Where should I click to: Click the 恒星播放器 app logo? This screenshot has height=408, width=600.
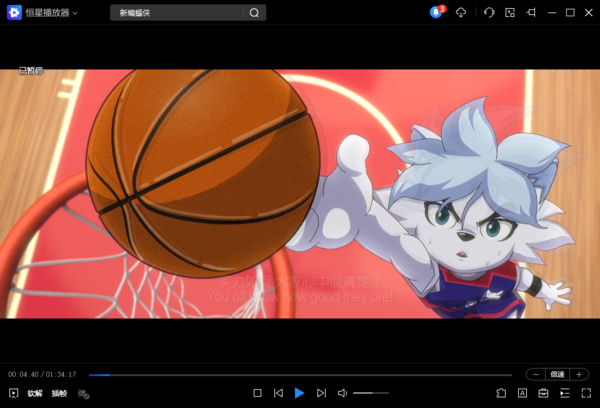coord(14,13)
